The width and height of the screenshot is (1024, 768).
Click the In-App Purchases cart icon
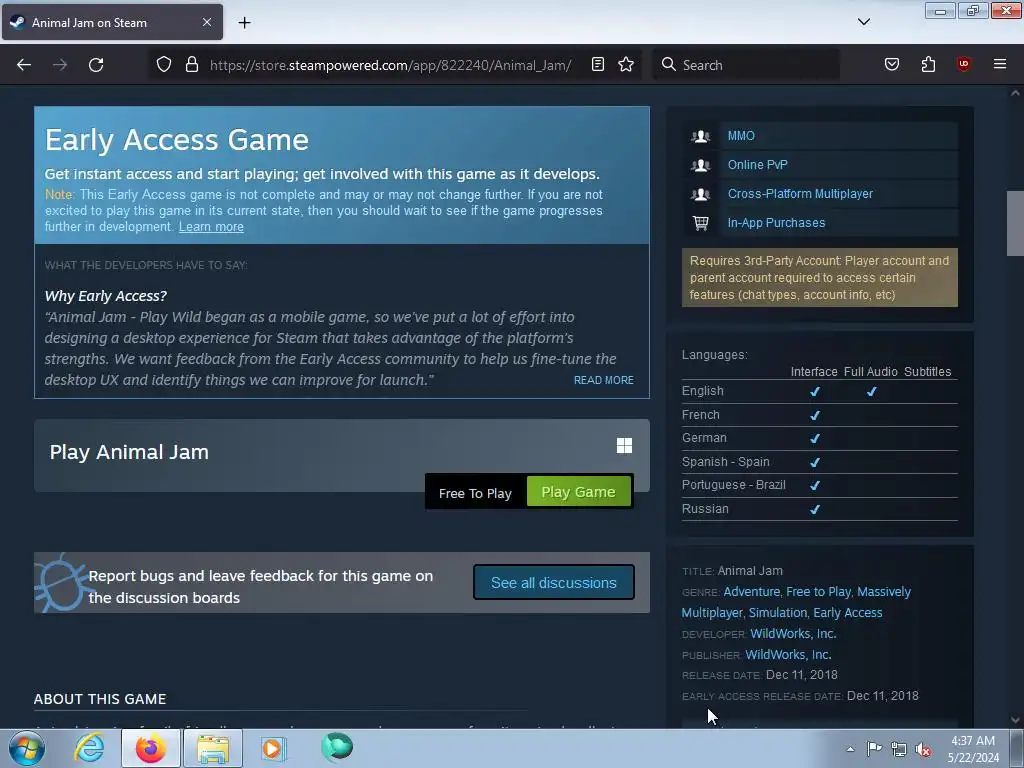pyautogui.click(x=701, y=223)
